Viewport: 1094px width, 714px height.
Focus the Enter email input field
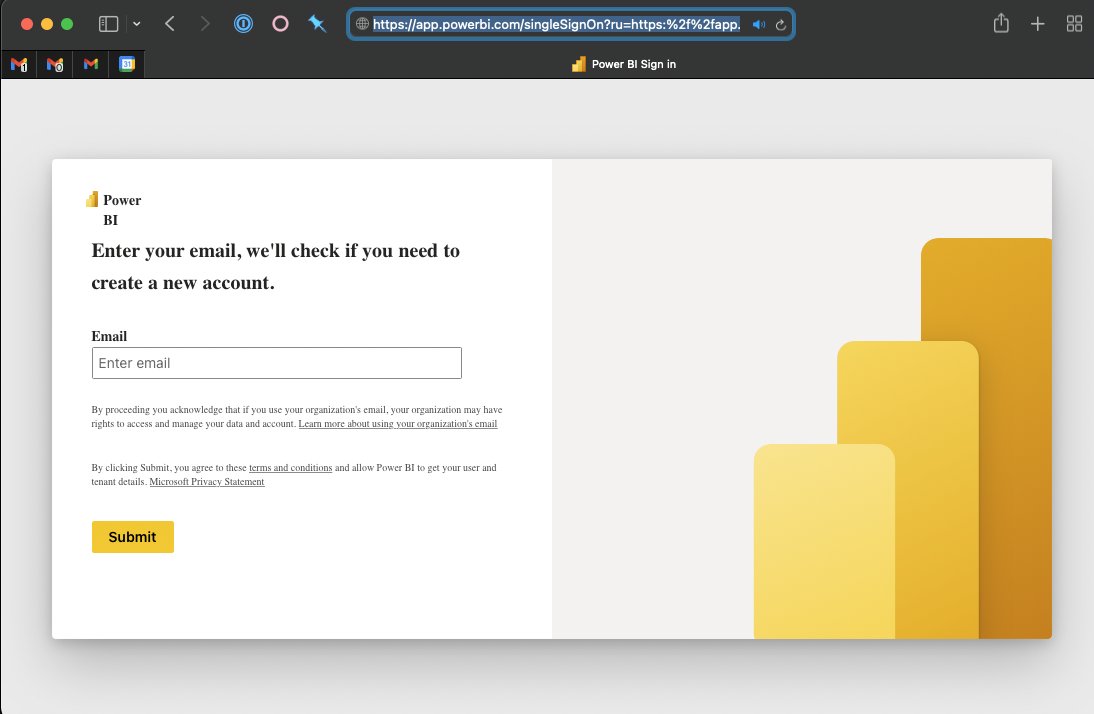point(276,363)
